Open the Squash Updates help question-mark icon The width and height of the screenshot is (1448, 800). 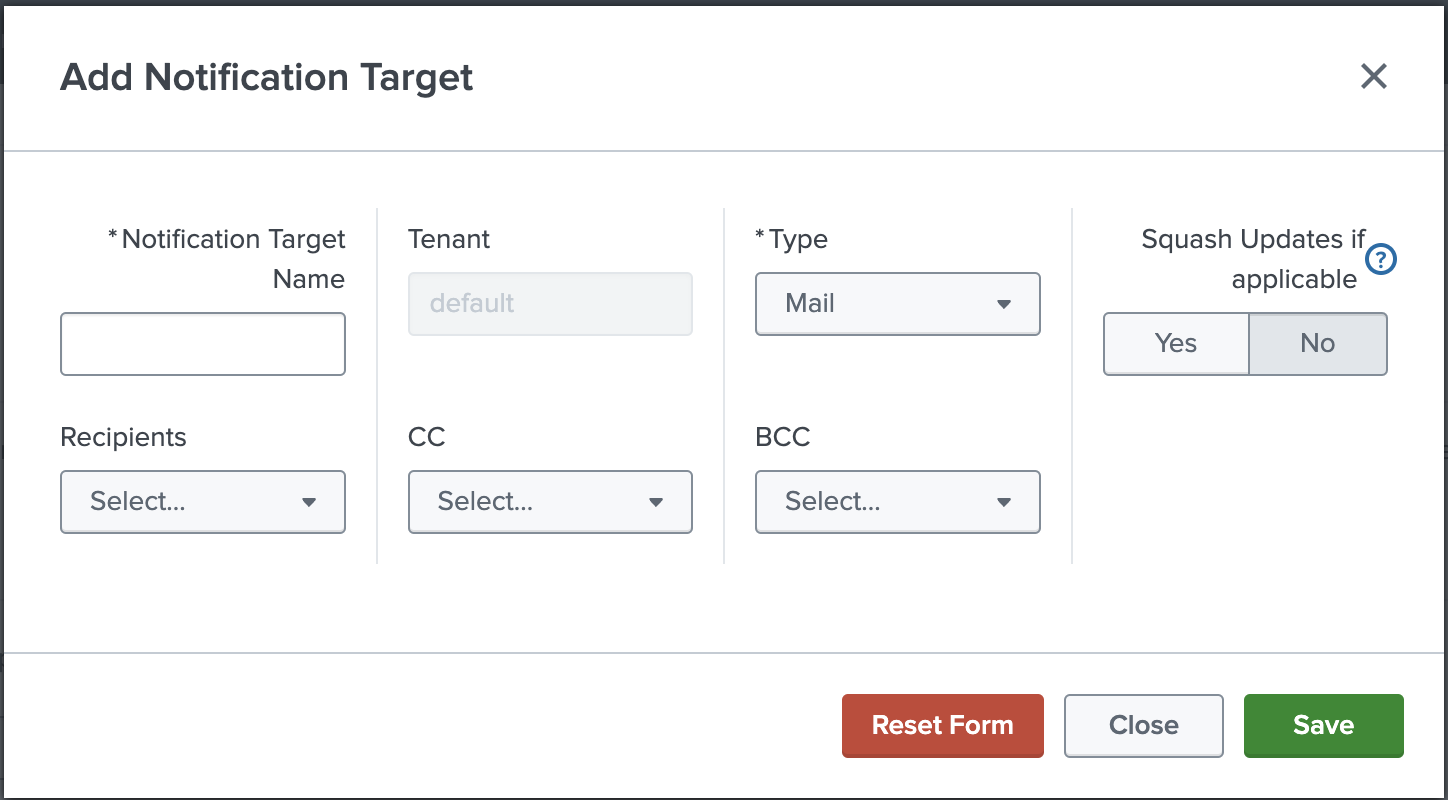[x=1381, y=260]
